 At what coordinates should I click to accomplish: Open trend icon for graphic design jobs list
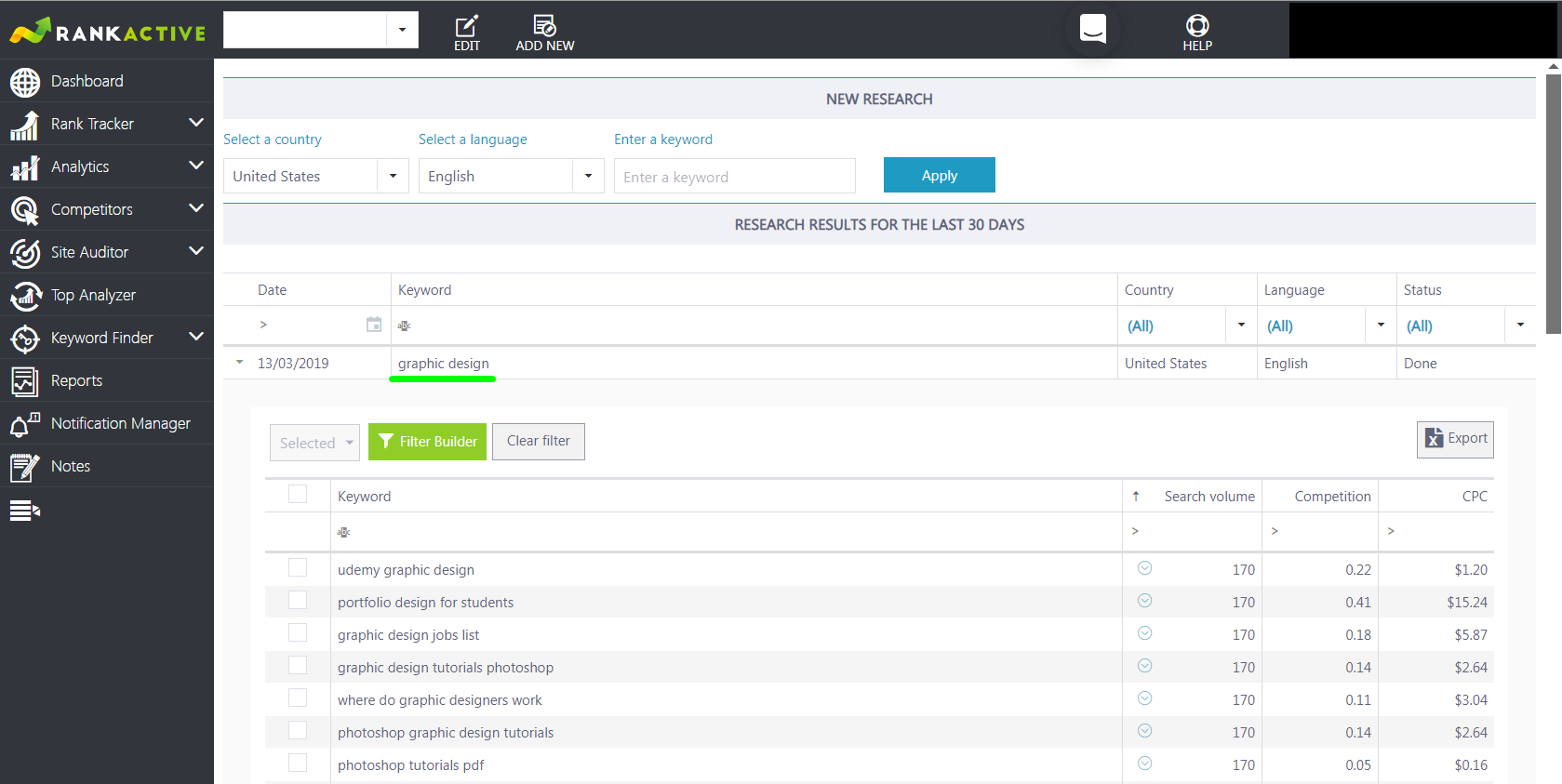1145,633
